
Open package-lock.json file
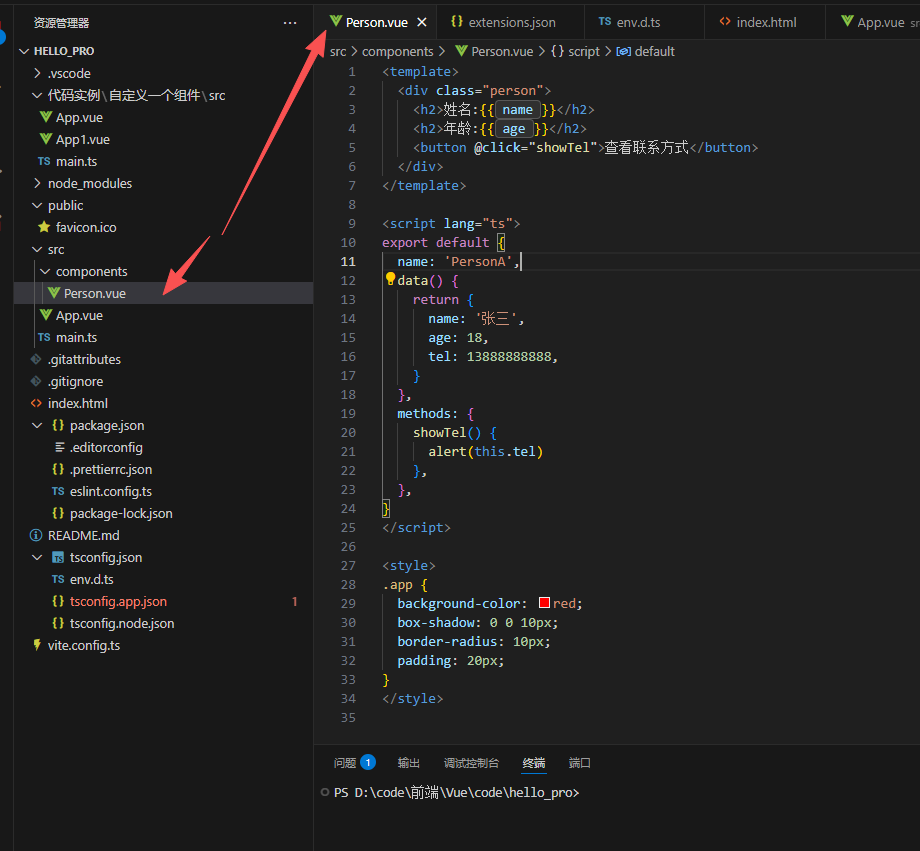(x=163, y=514)
